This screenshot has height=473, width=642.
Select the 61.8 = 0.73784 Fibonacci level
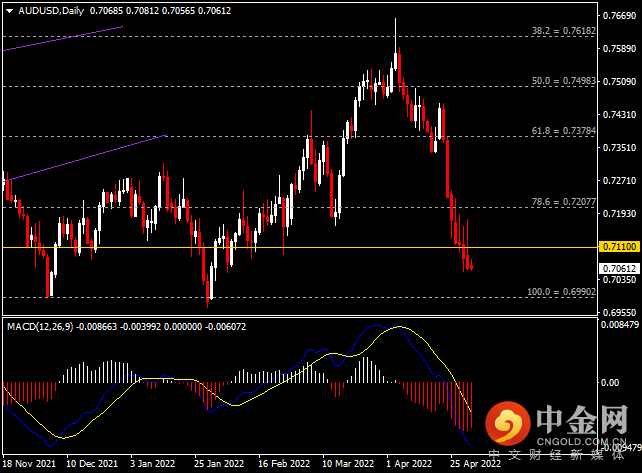click(563, 131)
